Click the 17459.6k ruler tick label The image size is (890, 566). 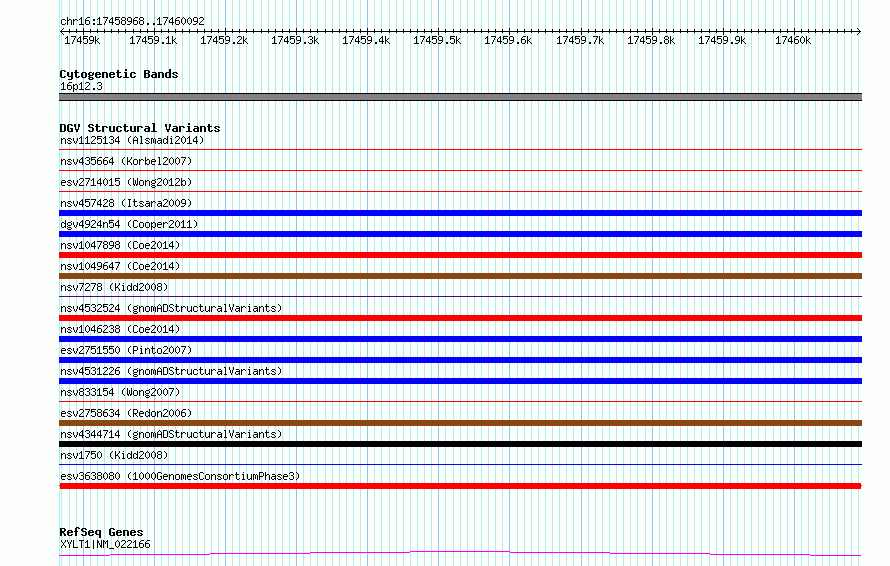click(508, 40)
